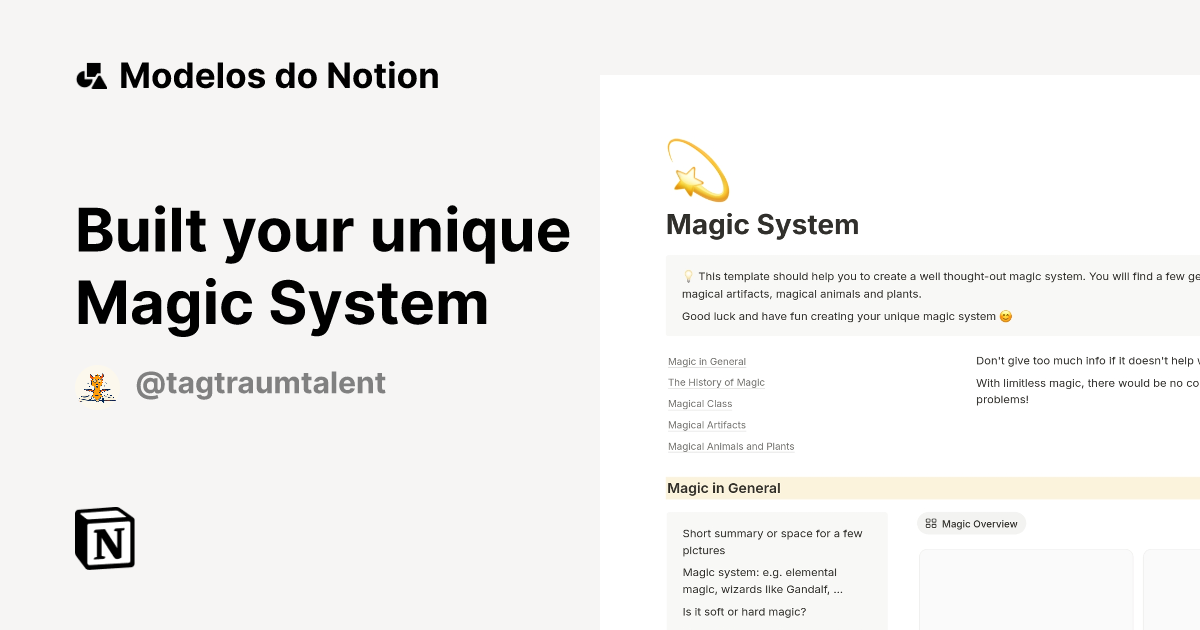The image size is (1200, 630).
Task: Open the Magical Artifacts link
Action: pyautogui.click(x=707, y=425)
